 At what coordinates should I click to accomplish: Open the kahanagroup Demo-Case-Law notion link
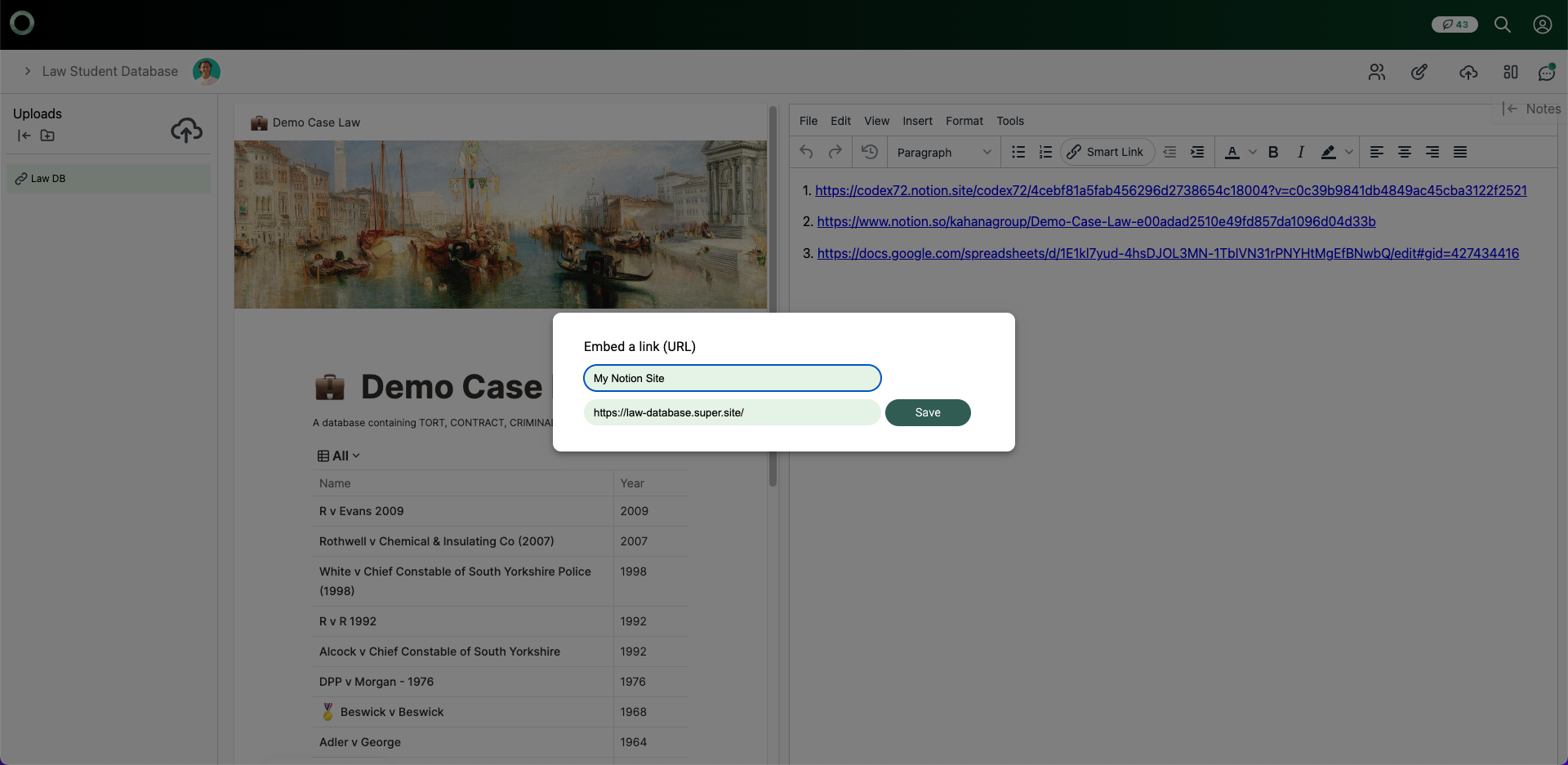[x=1096, y=221]
